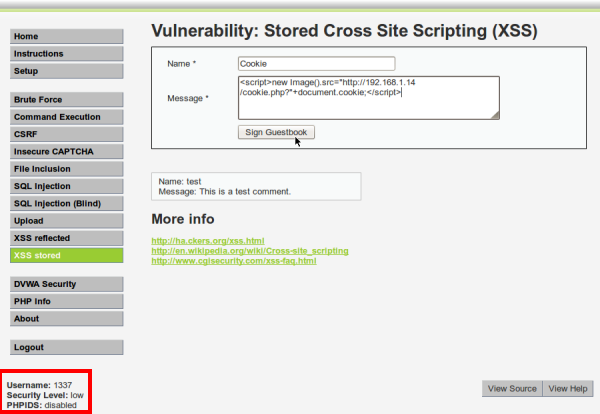Click Security Level: low text

(x=45, y=395)
